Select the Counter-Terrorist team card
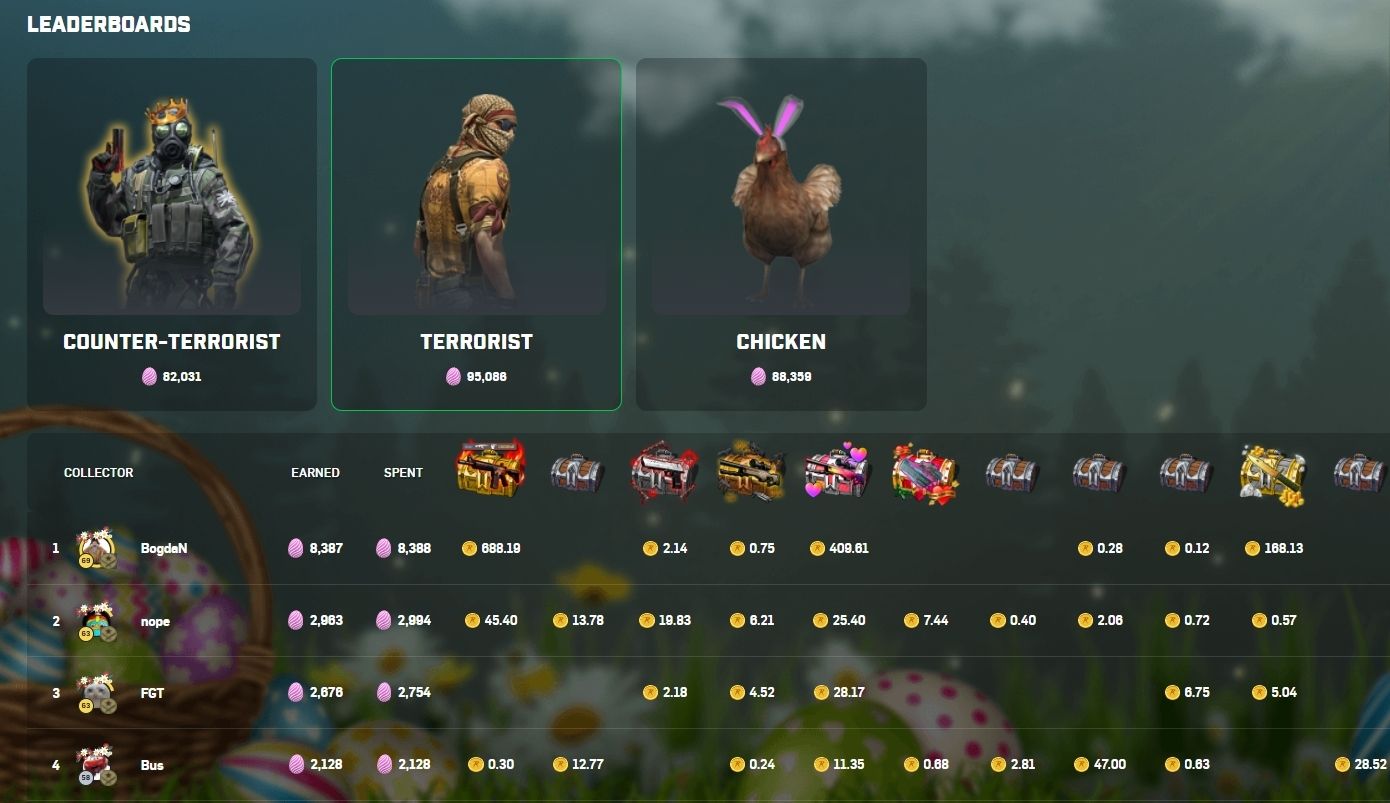The width and height of the screenshot is (1390, 803). [x=172, y=234]
